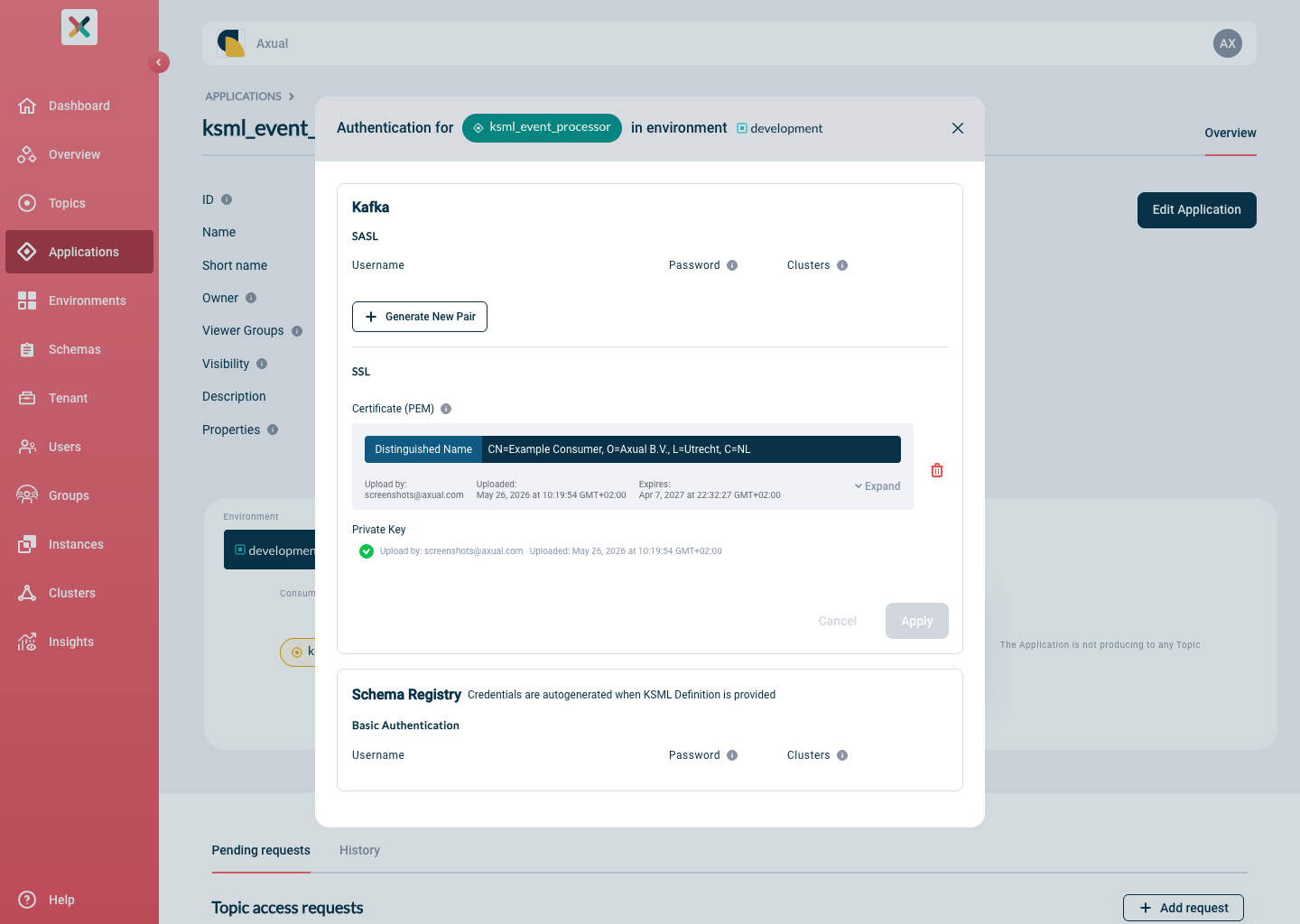This screenshot has height=924, width=1300.
Task: Open the Overview sidebar icon
Action: [x=27, y=154]
